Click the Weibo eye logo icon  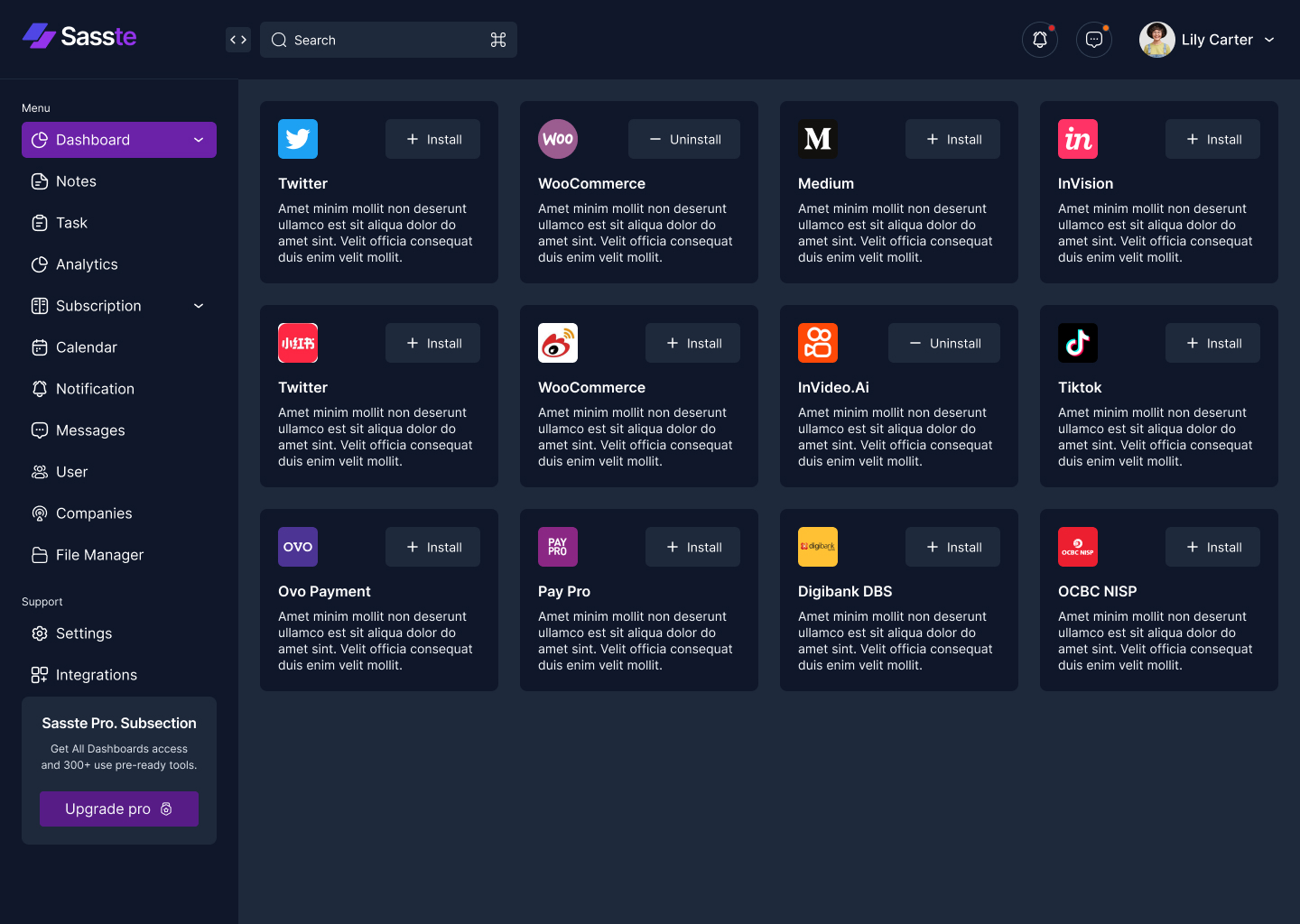tap(558, 343)
